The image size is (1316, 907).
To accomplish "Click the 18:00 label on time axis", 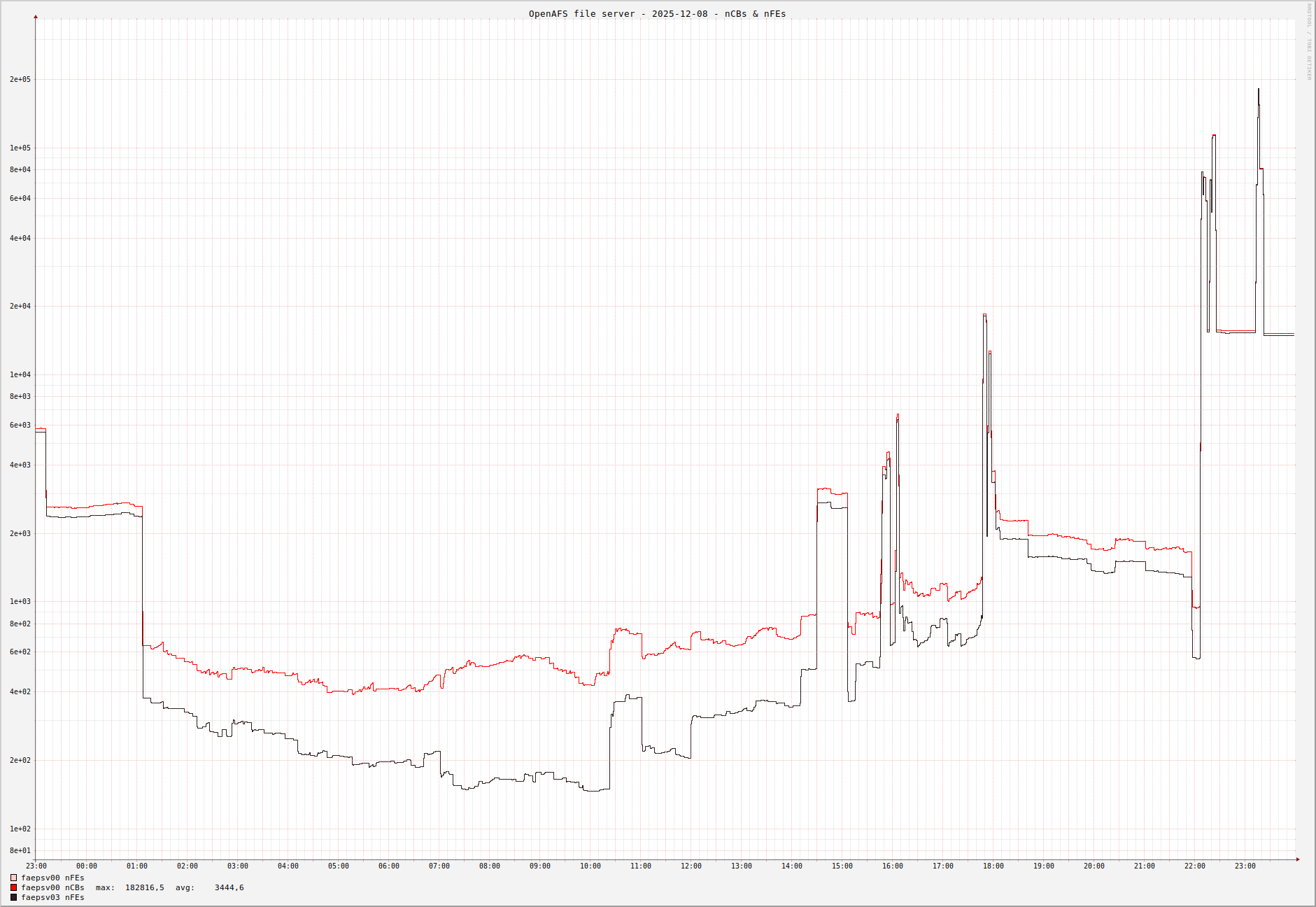I will click(993, 866).
